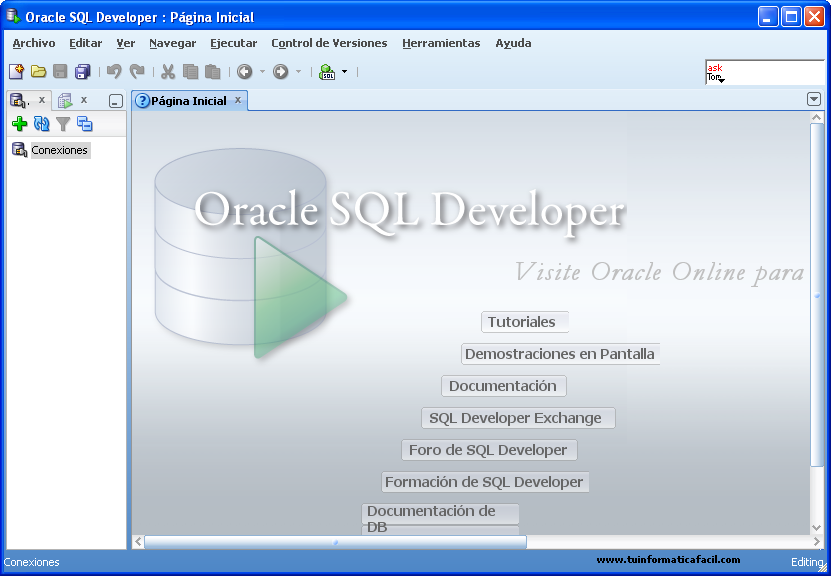Click the scroll down arrow
Image resolution: width=831 pixels, height=576 pixels.
817,527
